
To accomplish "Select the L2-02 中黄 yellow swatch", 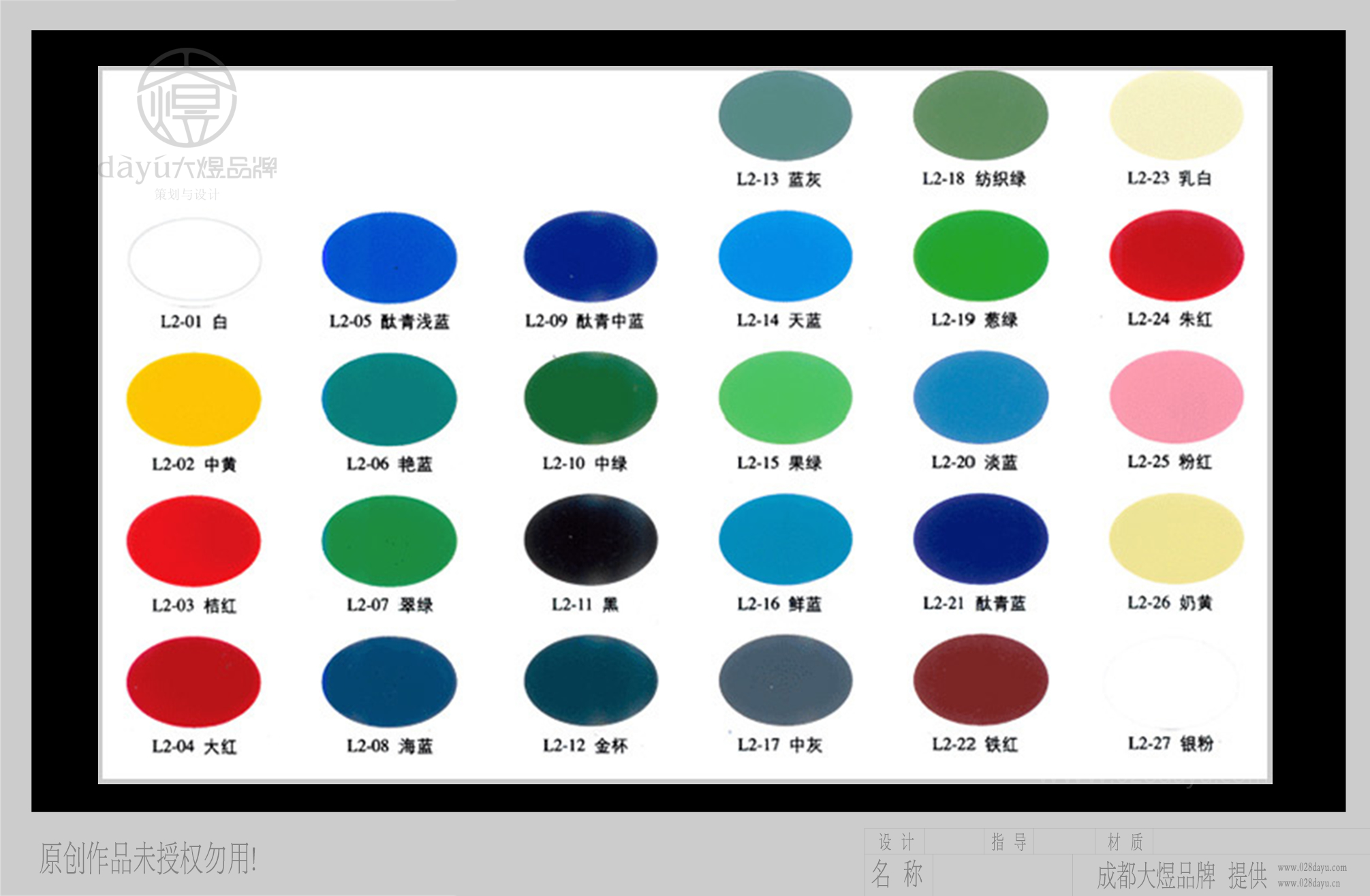I will click(x=193, y=399).
